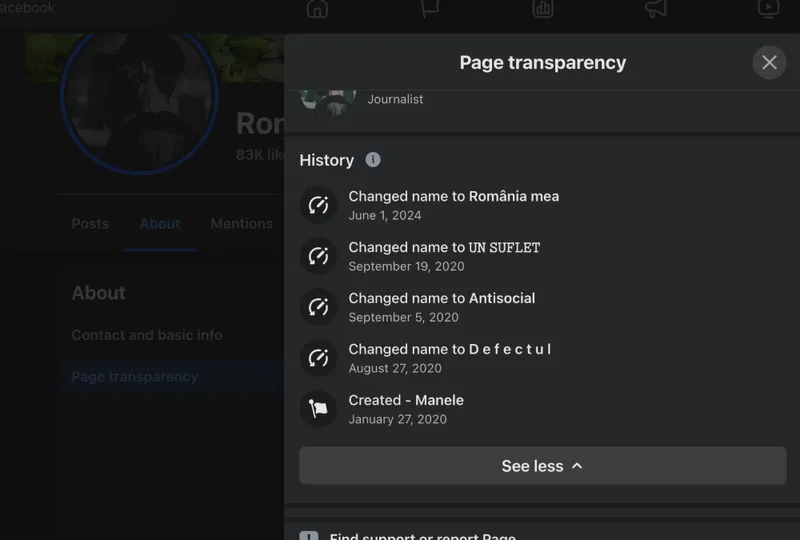800x540 pixels.
Task: Click the icon beside Antisocial name change
Action: pos(318,307)
